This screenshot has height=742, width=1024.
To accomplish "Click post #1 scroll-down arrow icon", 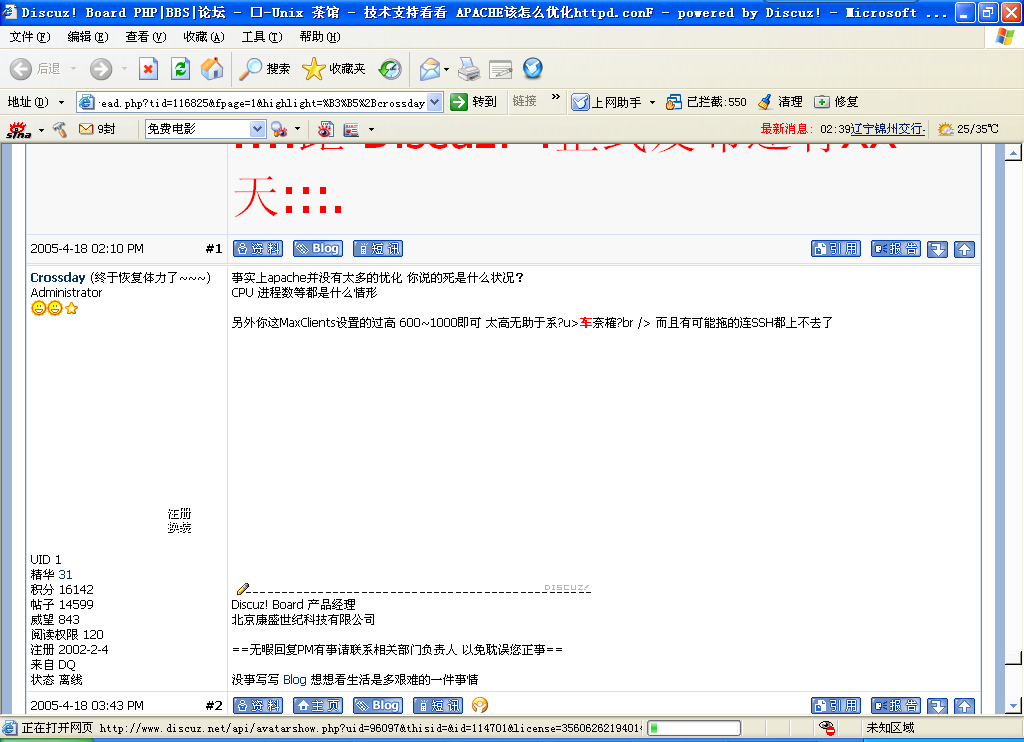I will click(x=937, y=249).
